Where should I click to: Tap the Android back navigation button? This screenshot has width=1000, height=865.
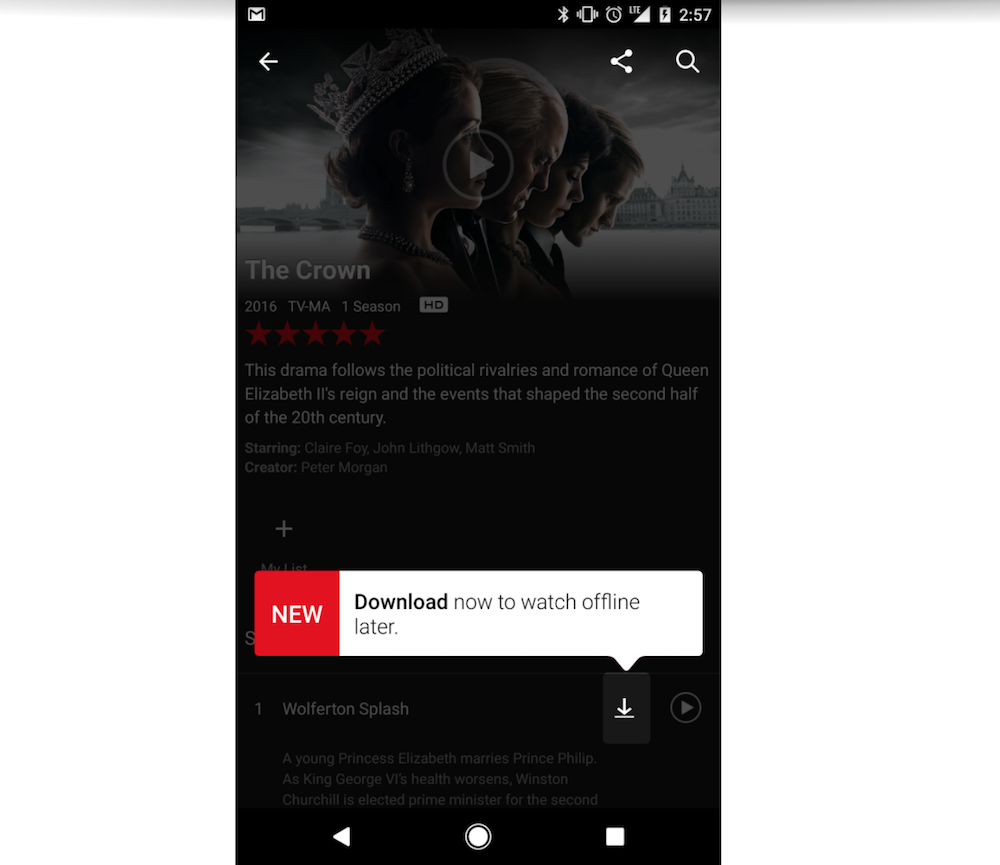pyautogui.click(x=342, y=836)
